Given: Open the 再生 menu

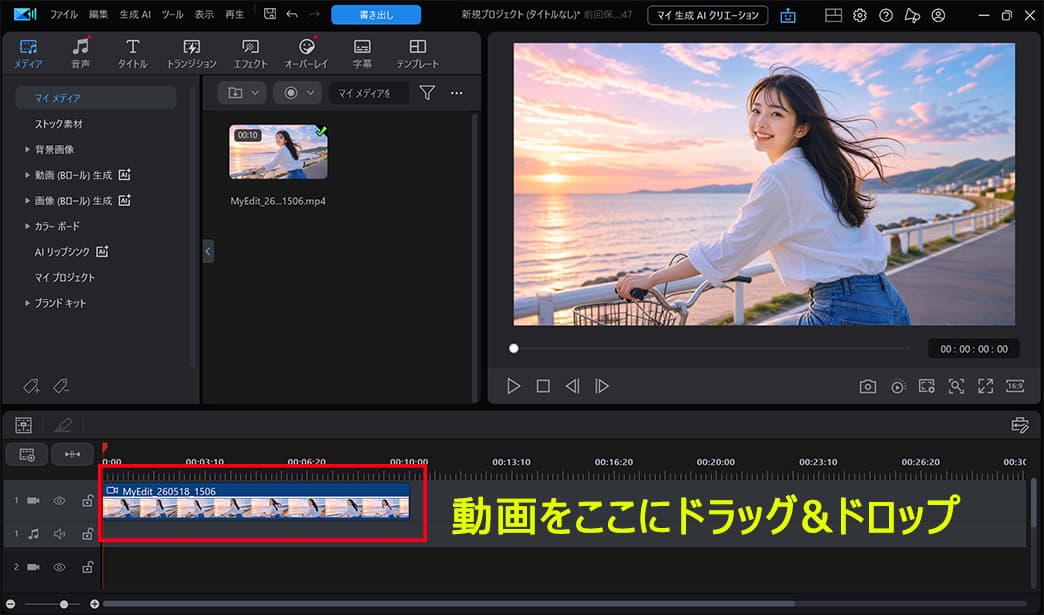Looking at the screenshot, I should tap(234, 15).
